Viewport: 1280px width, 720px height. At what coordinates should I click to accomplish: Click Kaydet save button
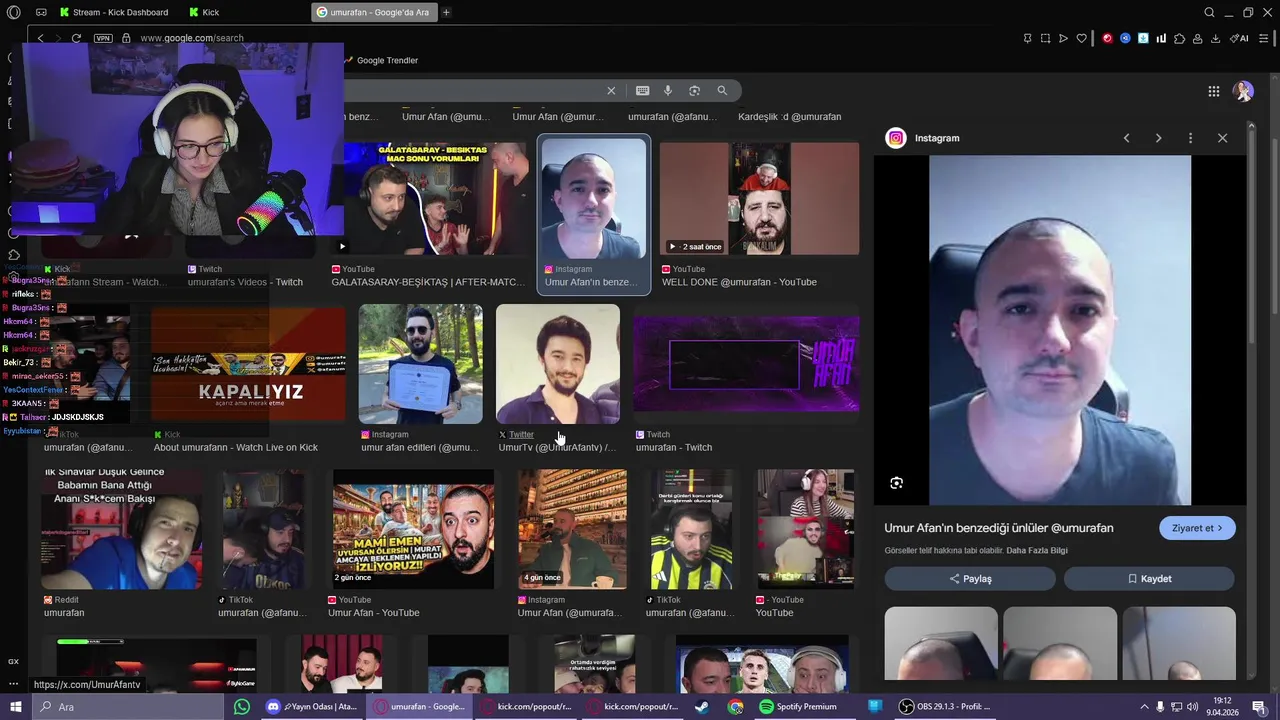(x=1149, y=579)
